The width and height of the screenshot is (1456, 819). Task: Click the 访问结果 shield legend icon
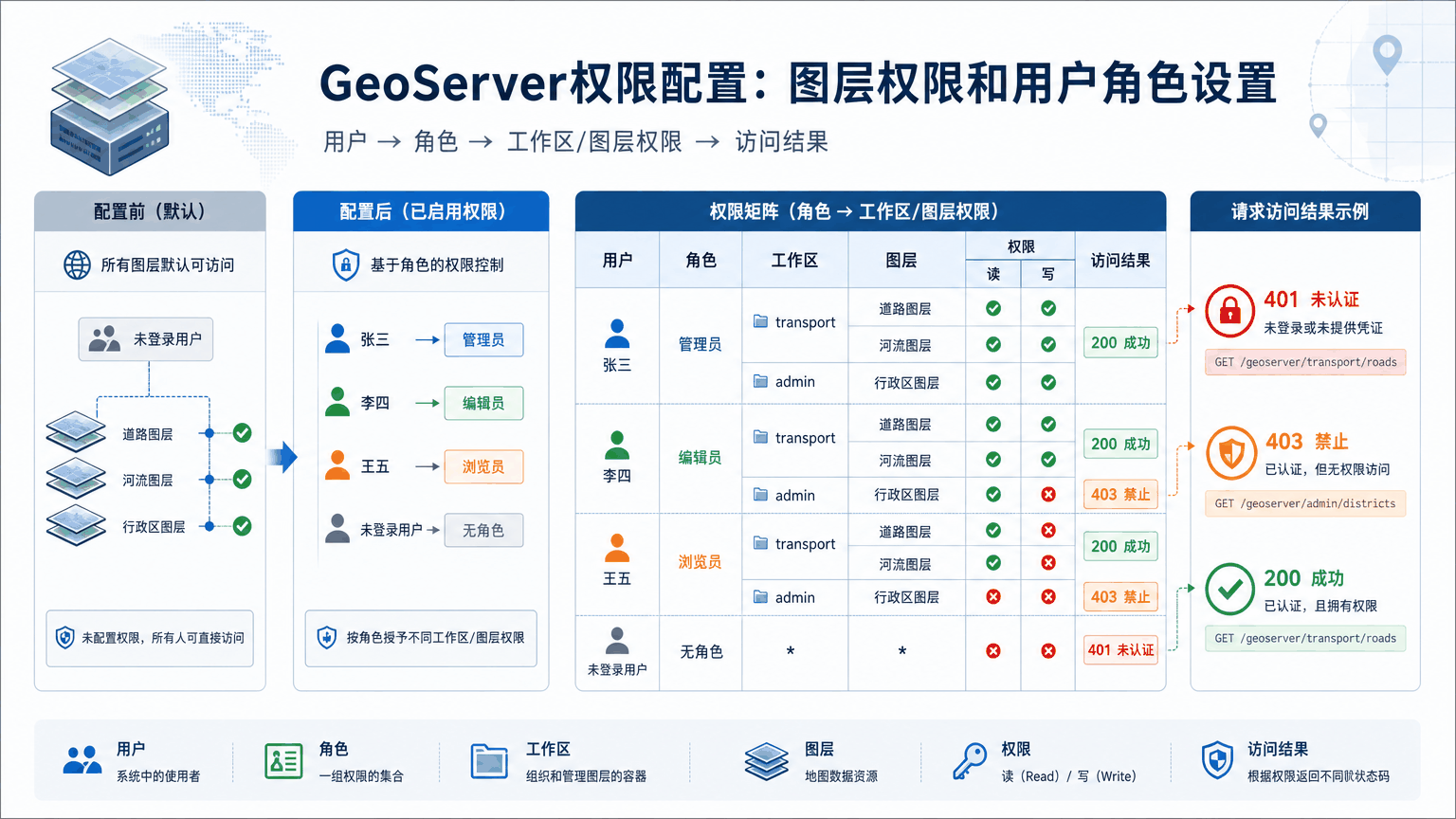1217,760
